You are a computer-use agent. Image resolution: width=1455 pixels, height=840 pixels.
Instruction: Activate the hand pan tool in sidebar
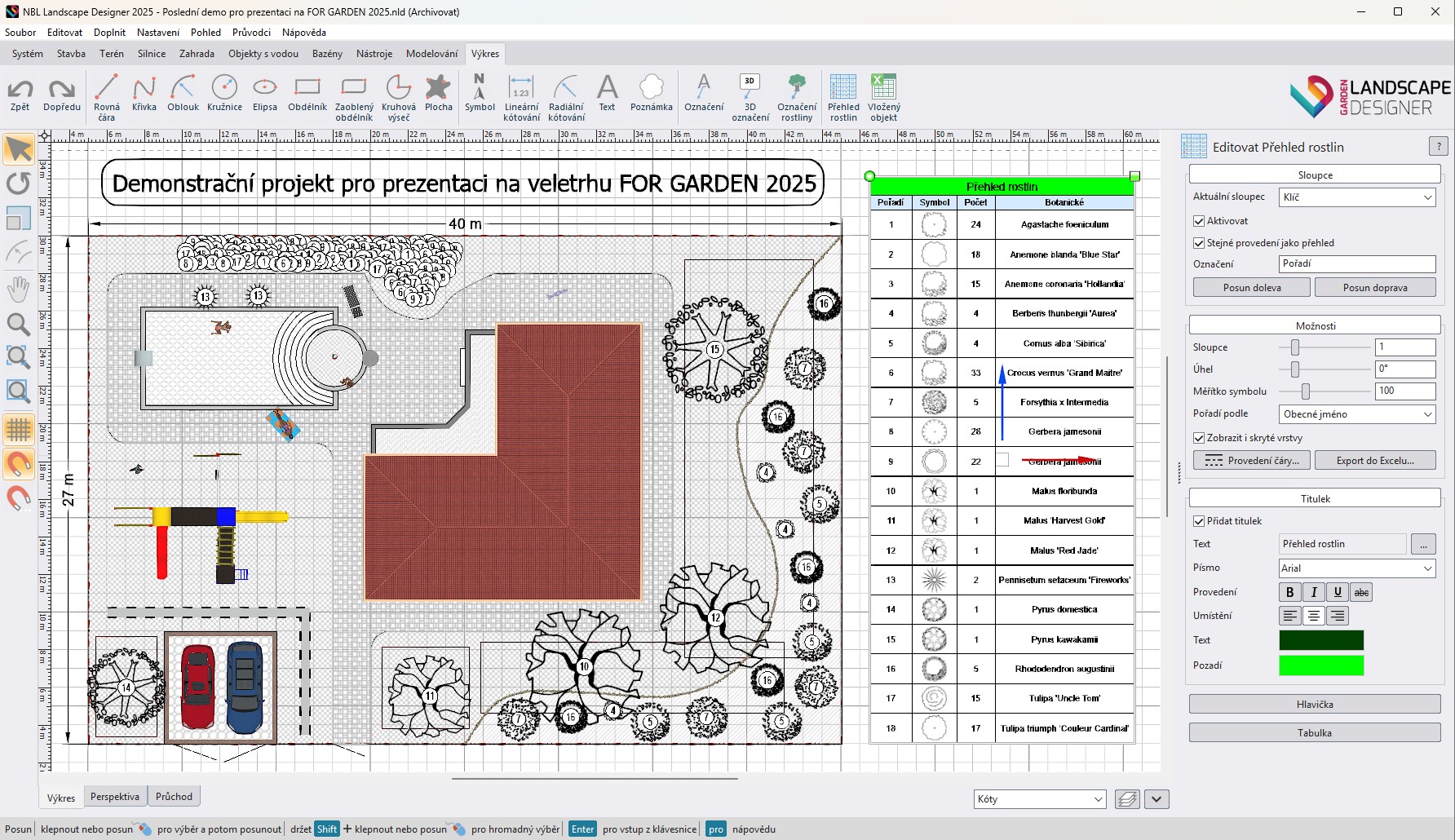point(18,289)
